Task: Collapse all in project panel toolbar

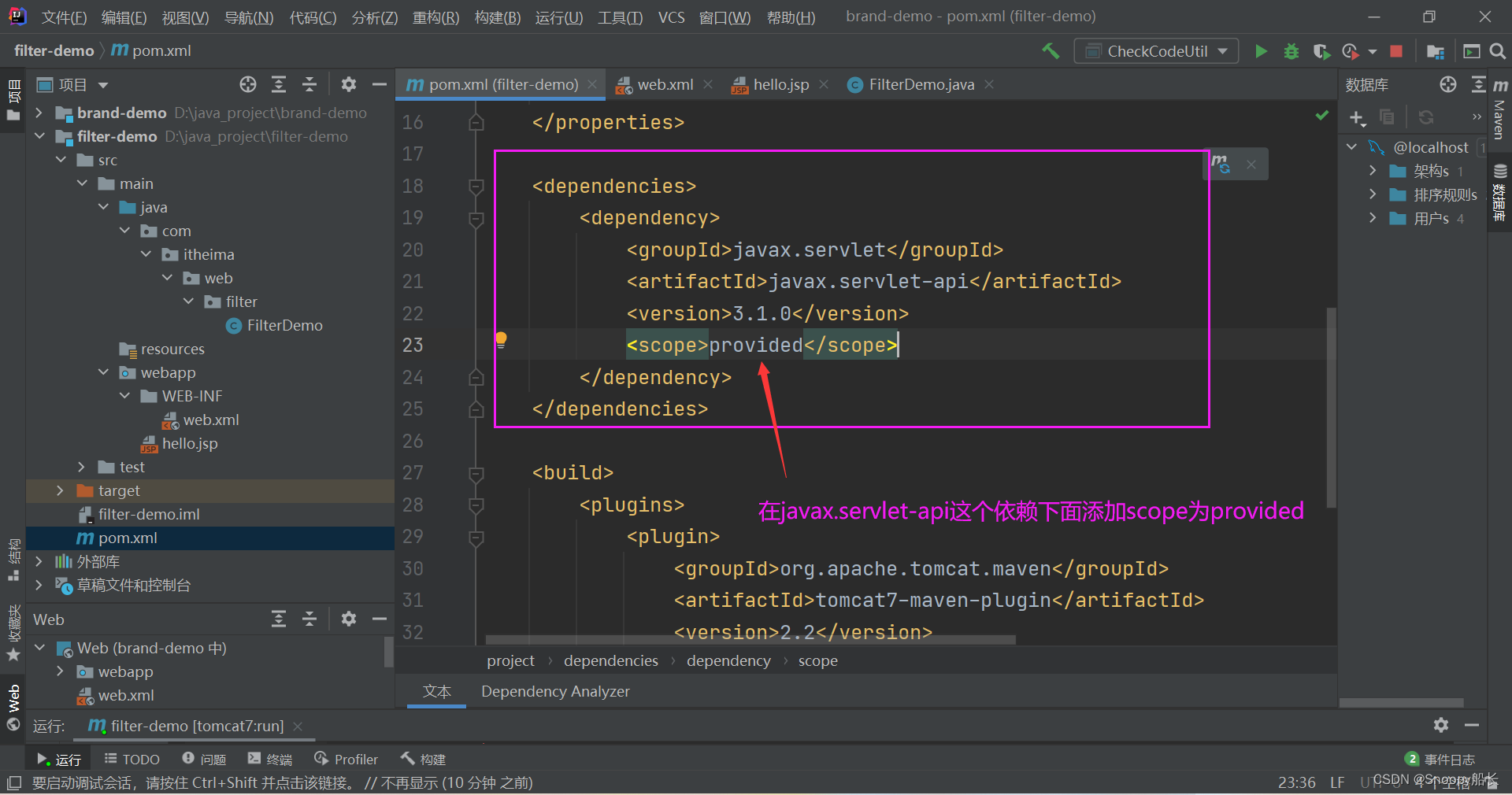Action: click(309, 84)
